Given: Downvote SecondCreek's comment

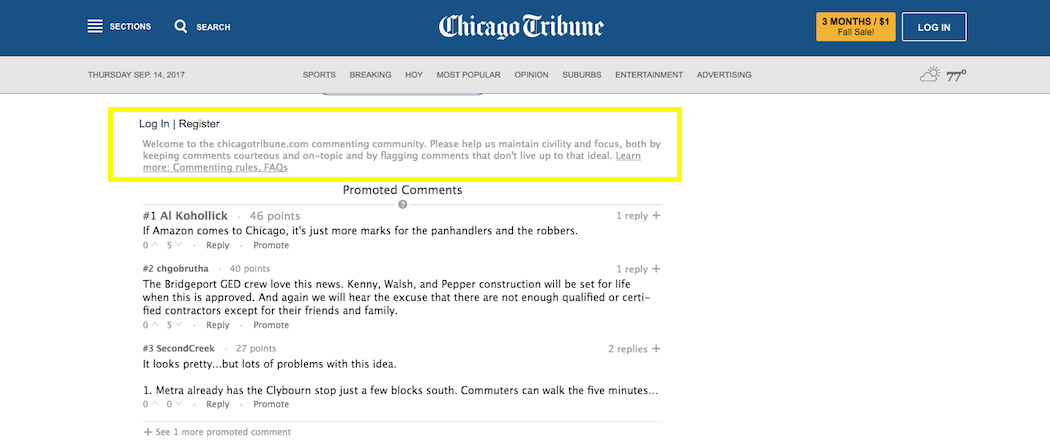Looking at the screenshot, I should pyautogui.click(x=178, y=404).
